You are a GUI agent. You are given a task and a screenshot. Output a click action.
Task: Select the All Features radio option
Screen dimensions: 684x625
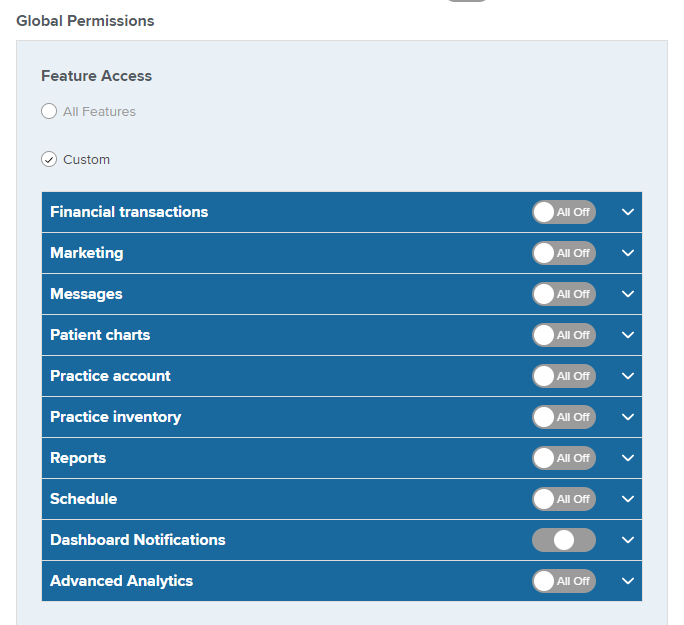[49, 111]
